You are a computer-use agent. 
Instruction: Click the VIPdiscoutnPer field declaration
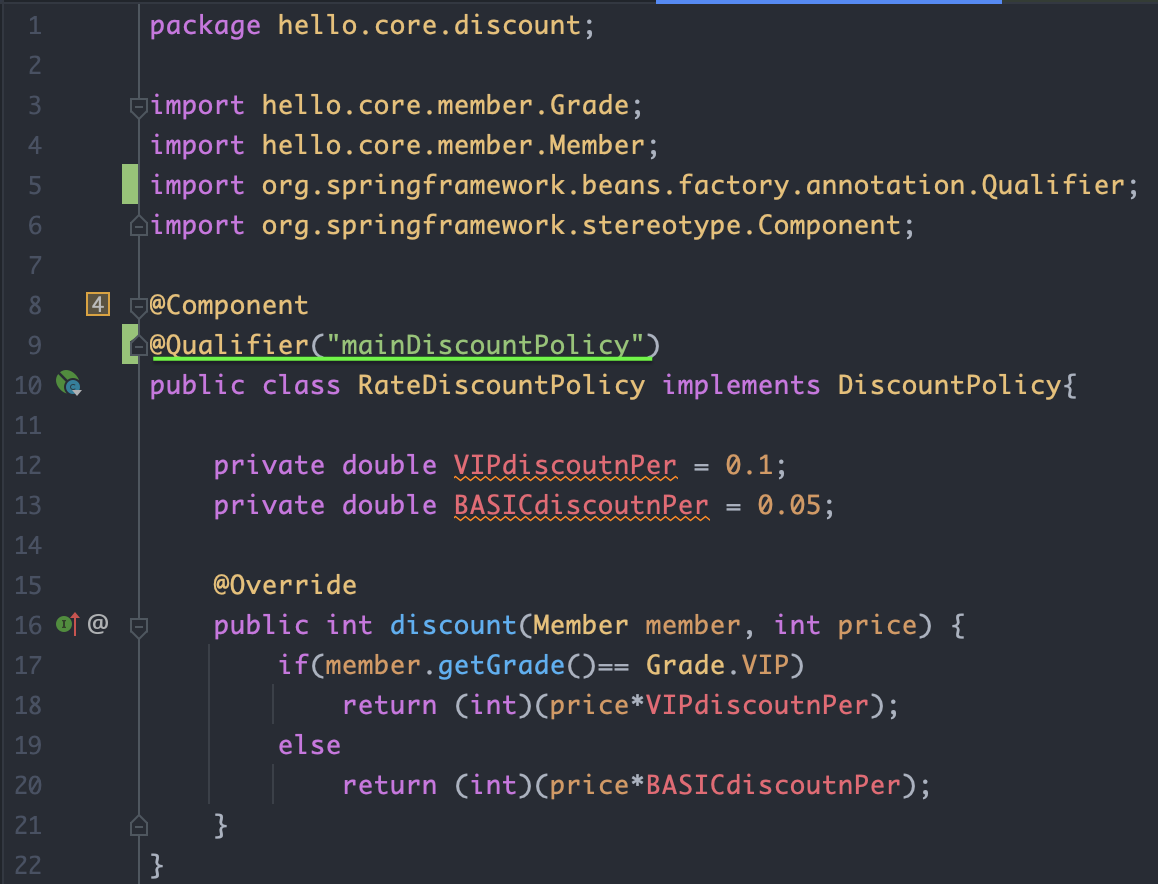coord(565,465)
